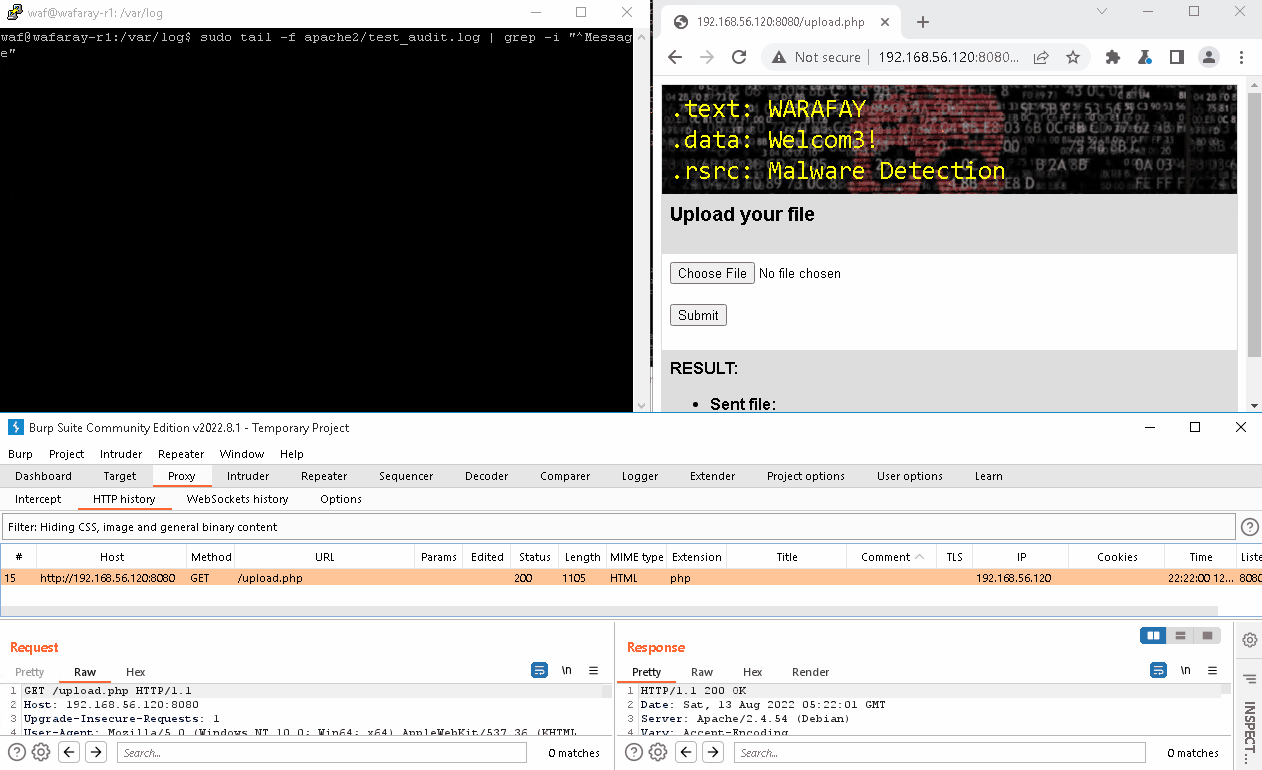Image resolution: width=1262 pixels, height=770 pixels.
Task: Open the Project menu in Burp
Action: (67, 454)
